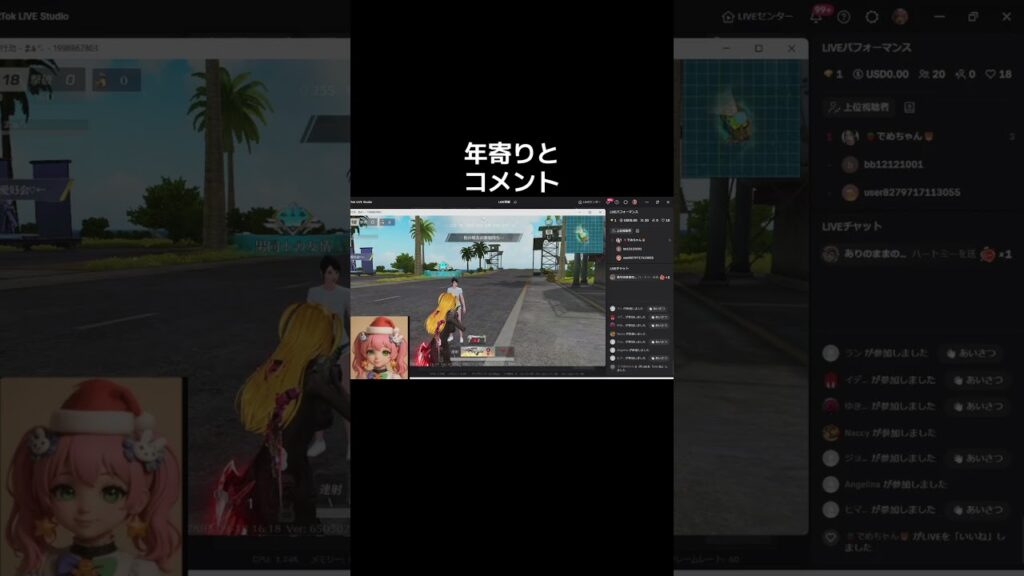
Task: Maximize the inner game capture window
Action: point(758,48)
